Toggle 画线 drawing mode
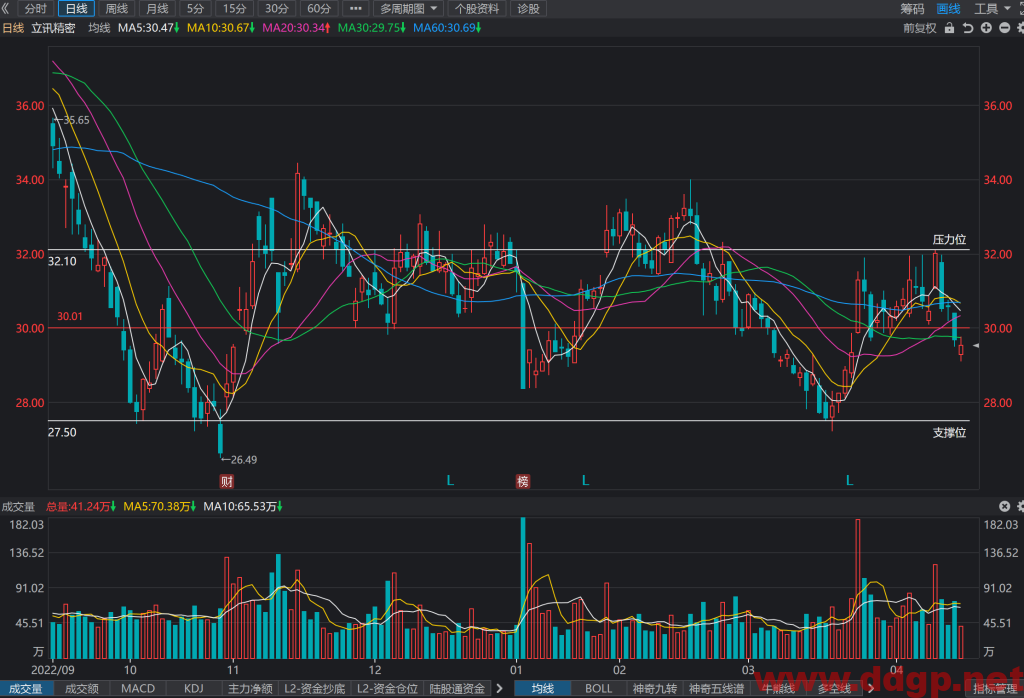This screenshot has width=1024, height=698. 948,8
